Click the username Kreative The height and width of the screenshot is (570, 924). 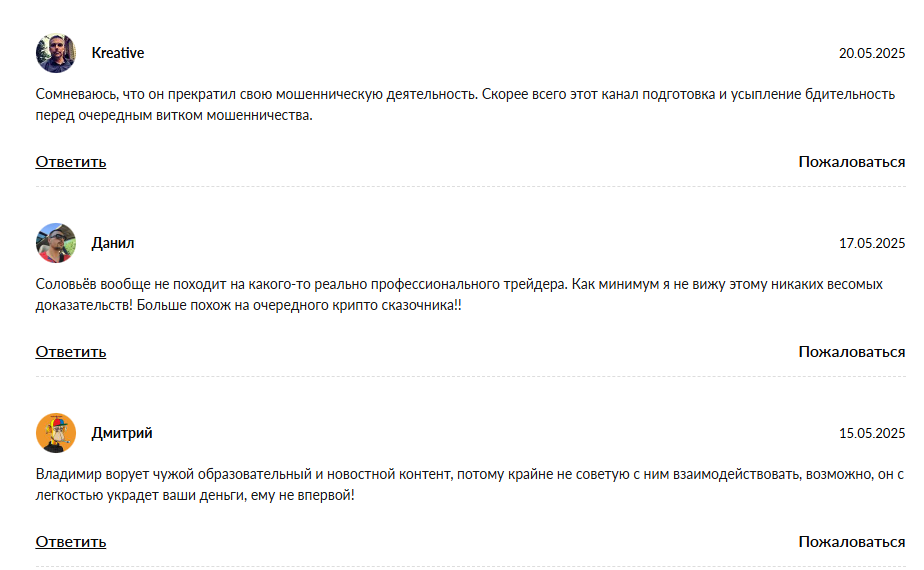point(118,53)
